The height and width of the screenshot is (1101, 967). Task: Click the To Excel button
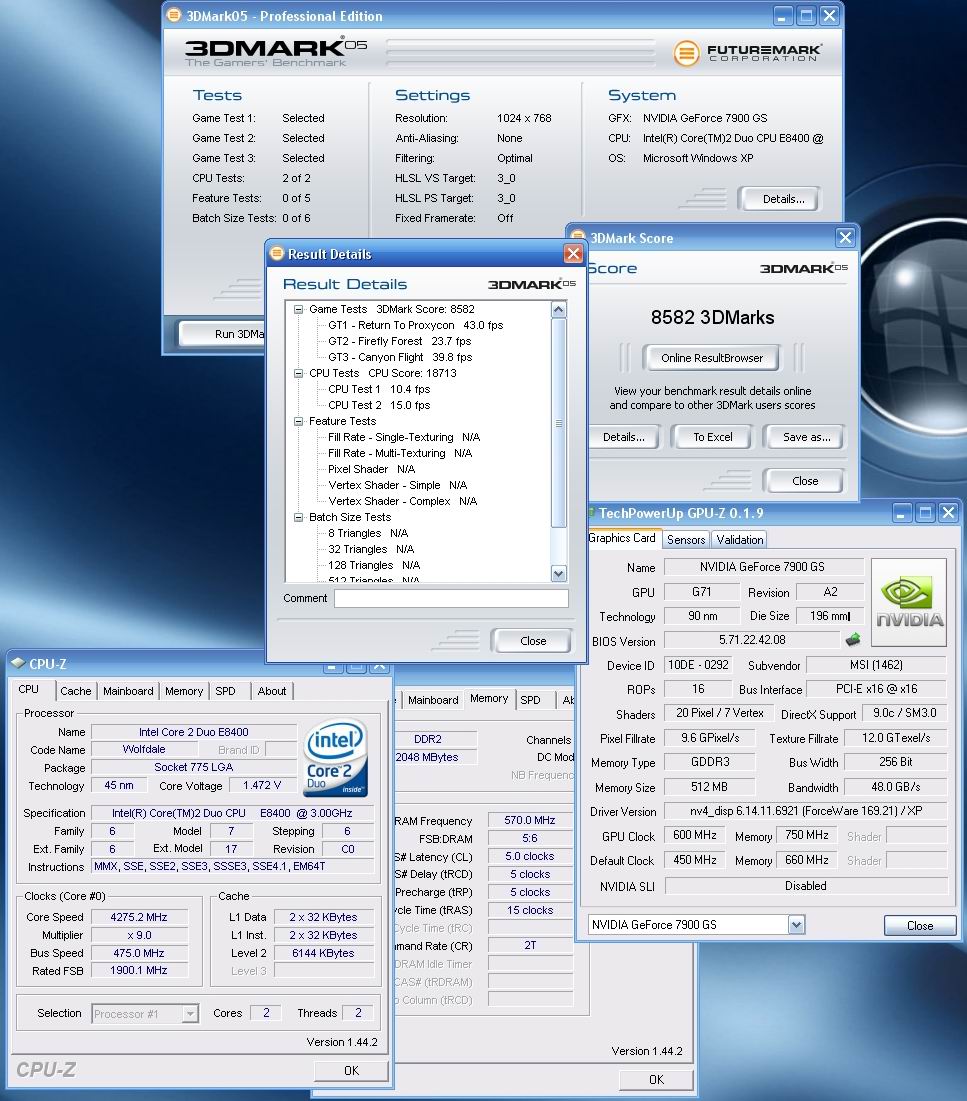tap(712, 437)
